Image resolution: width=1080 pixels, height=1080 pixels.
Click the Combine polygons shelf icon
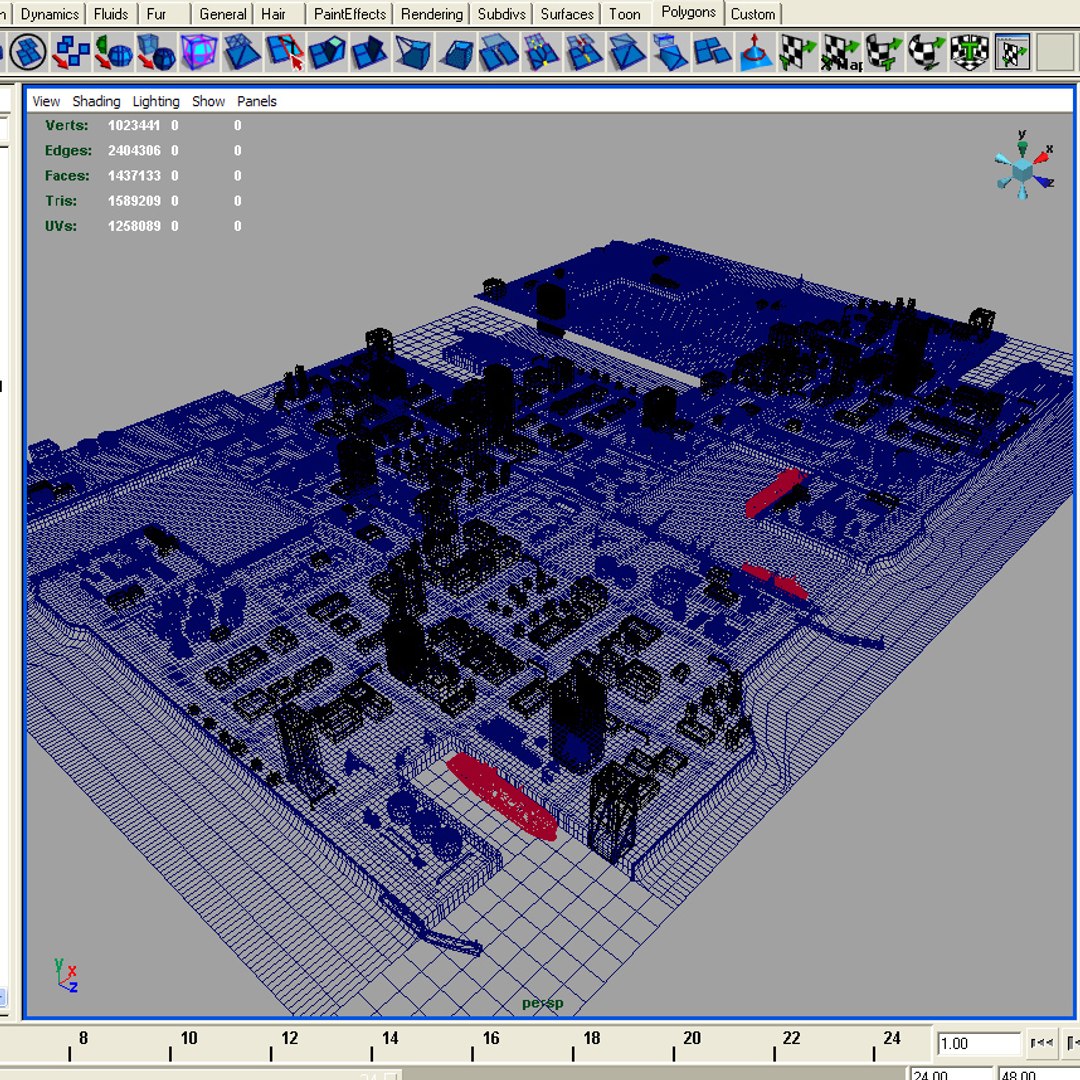click(x=28, y=52)
